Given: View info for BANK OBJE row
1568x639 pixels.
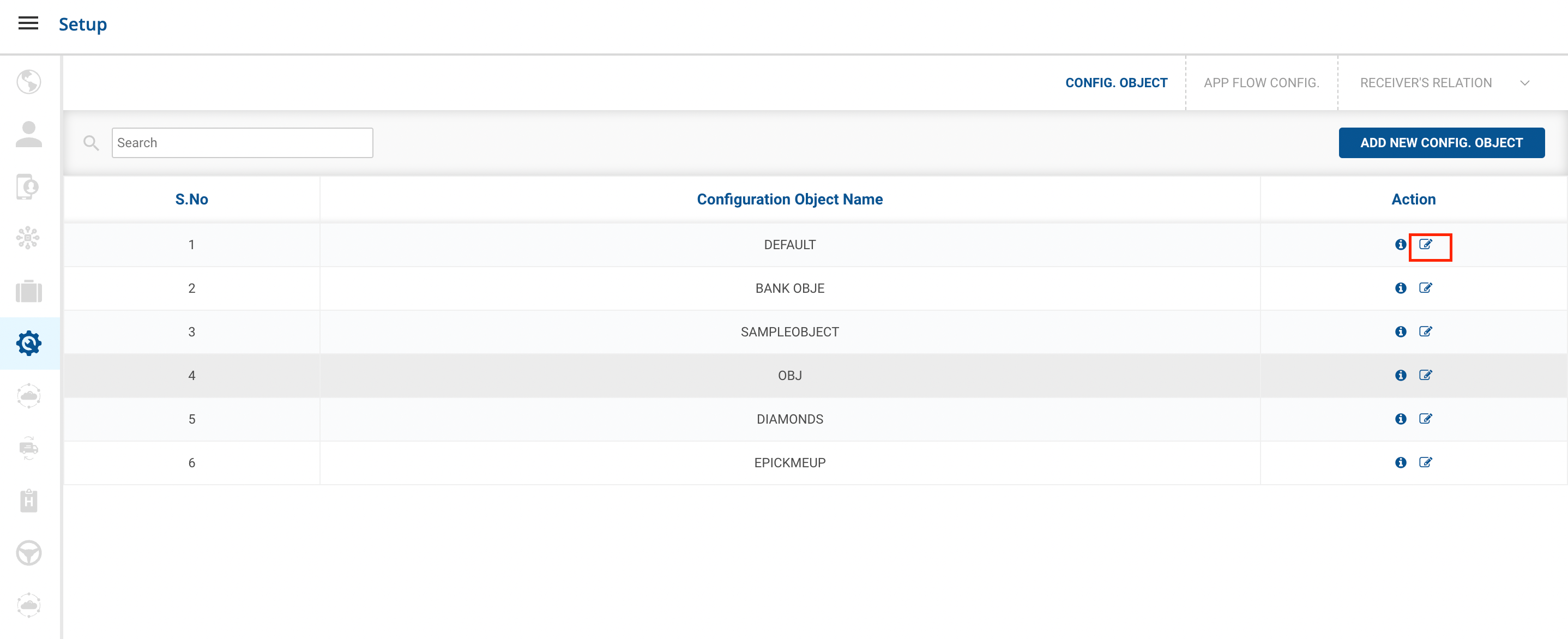Looking at the screenshot, I should pos(1401,288).
